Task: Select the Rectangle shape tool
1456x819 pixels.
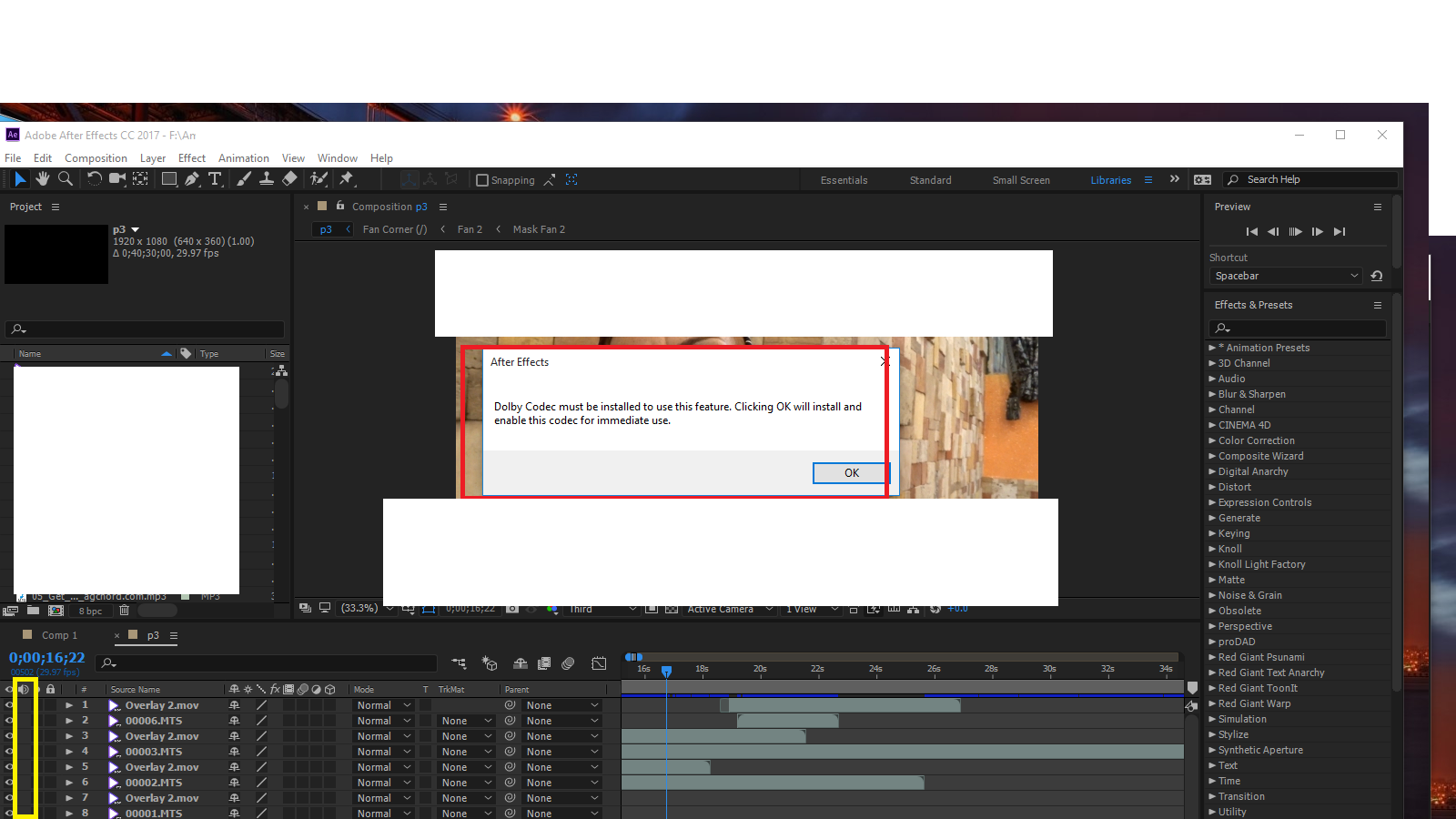Action: pos(169,179)
